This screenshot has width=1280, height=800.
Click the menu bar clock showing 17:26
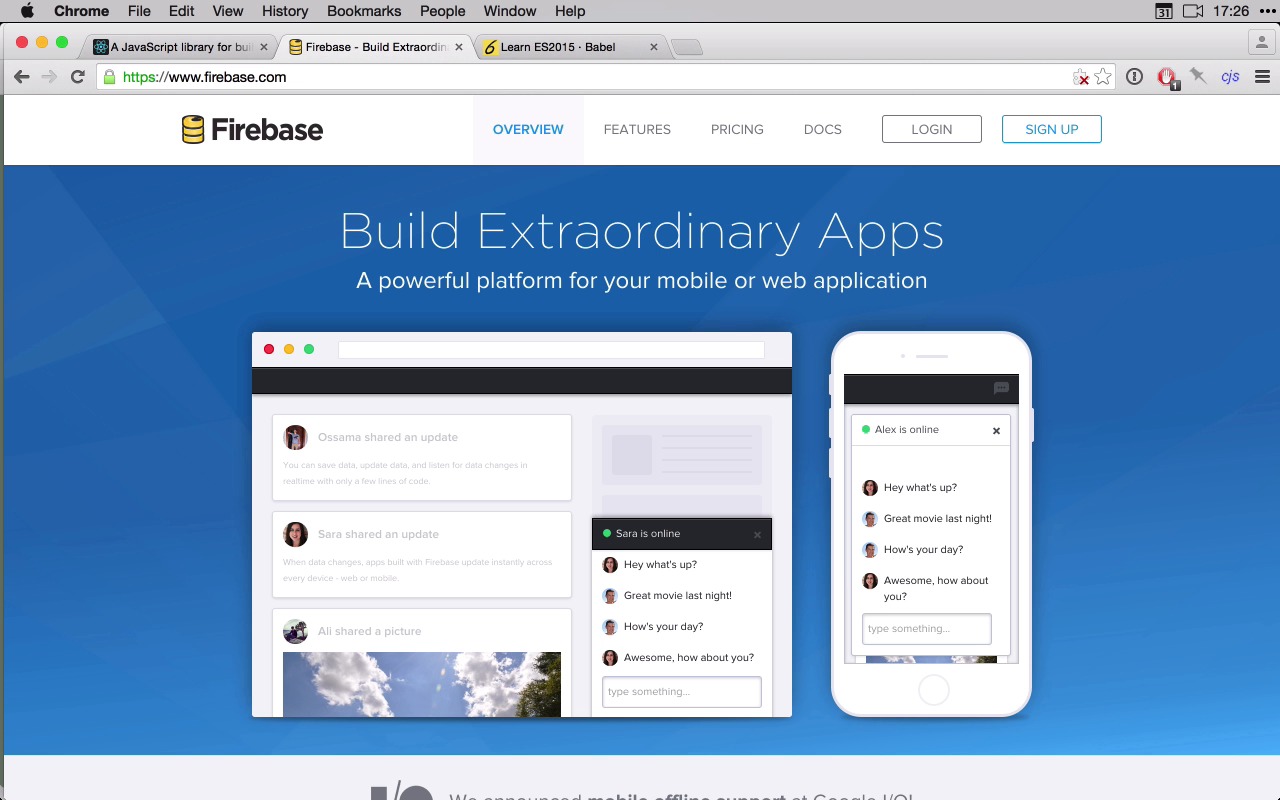tap(1231, 11)
